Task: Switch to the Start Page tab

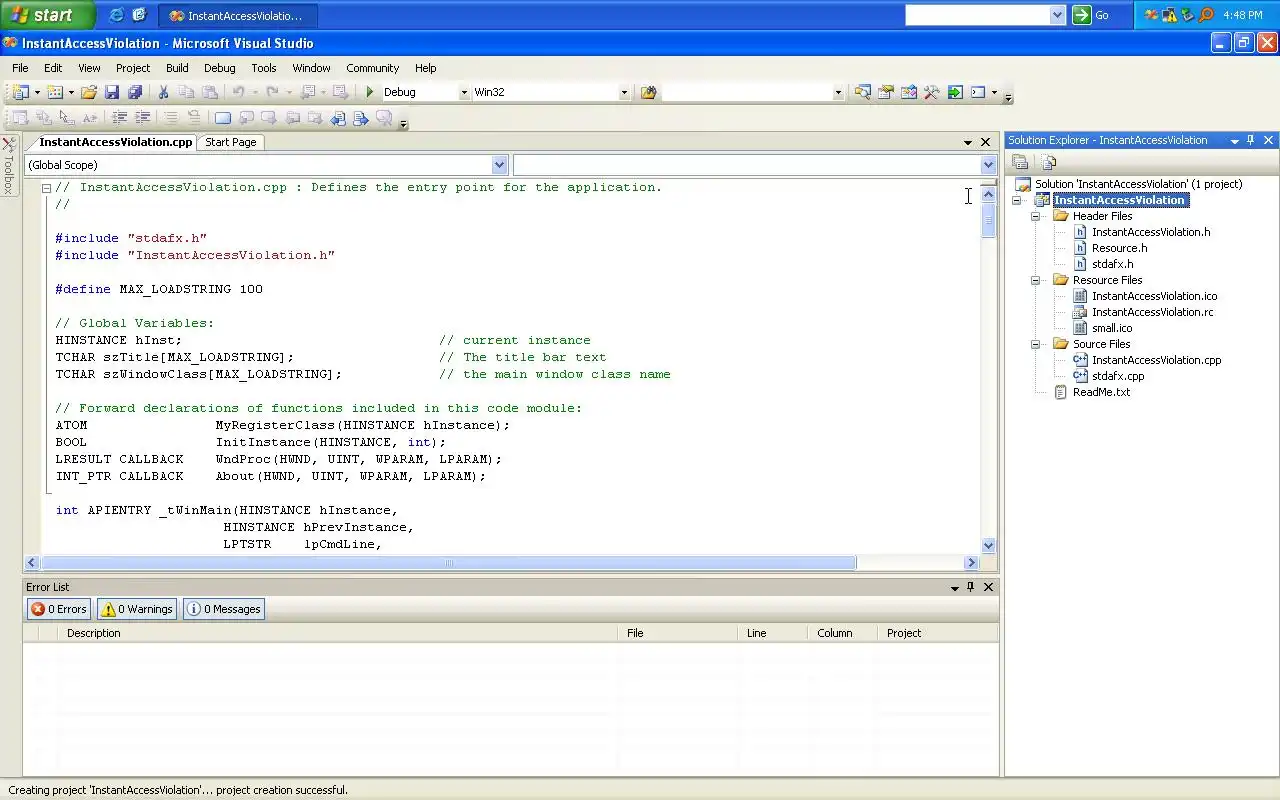Action: (231, 142)
